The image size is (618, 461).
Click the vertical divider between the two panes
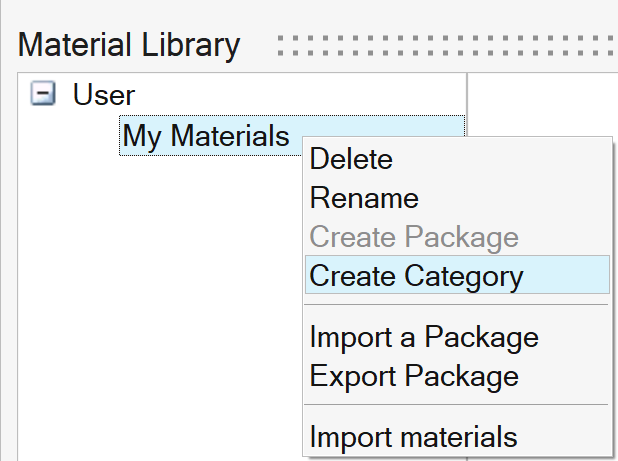(467, 100)
